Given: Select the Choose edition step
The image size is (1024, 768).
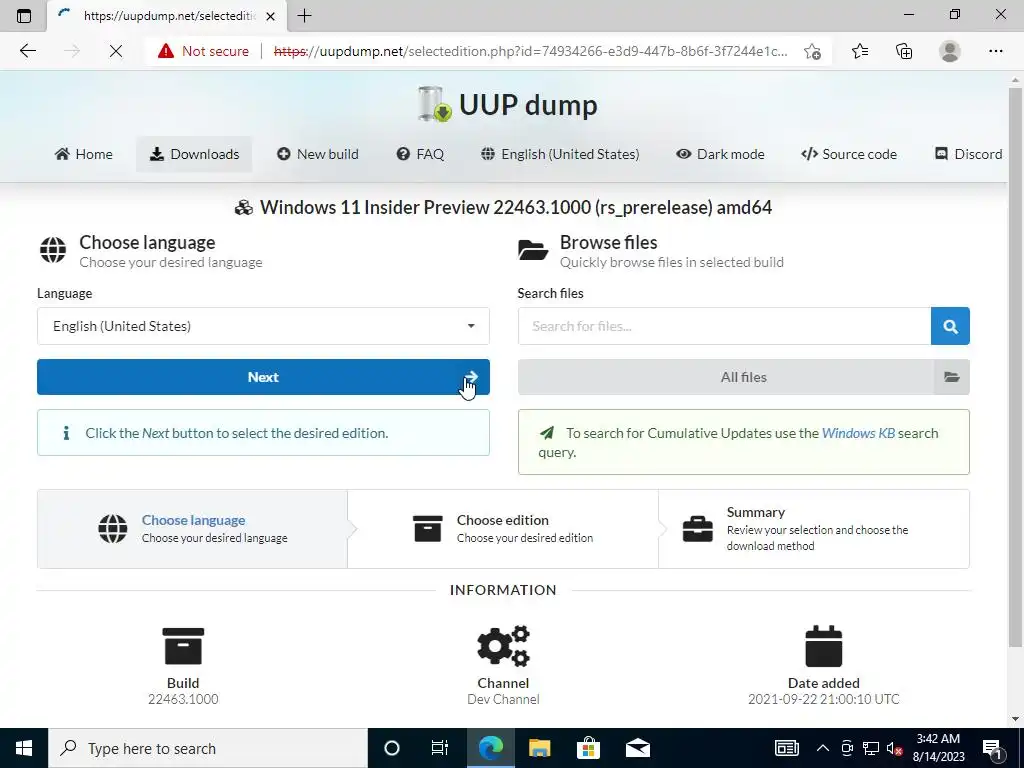Looking at the screenshot, I should (503, 528).
